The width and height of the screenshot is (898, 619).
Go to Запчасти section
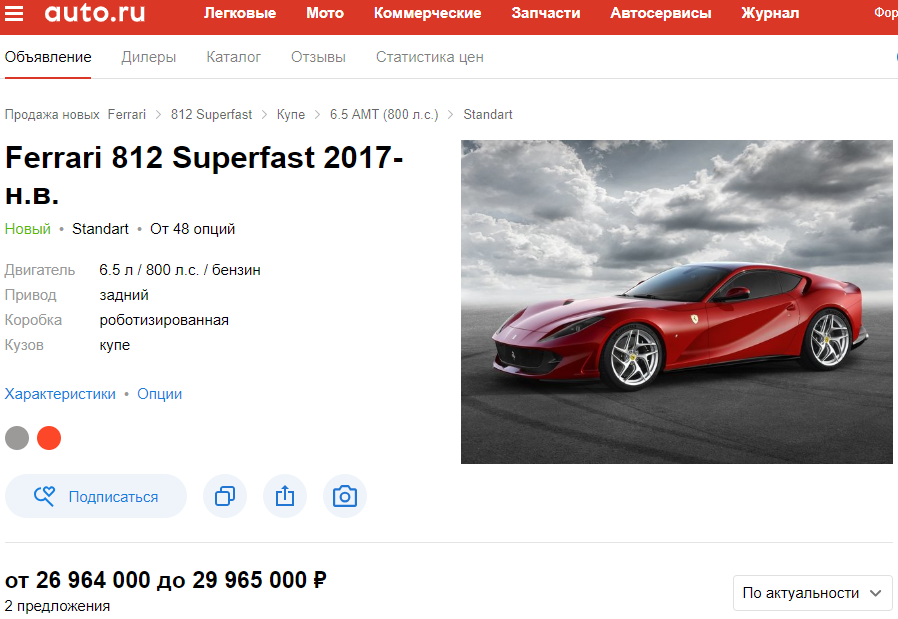tap(546, 13)
